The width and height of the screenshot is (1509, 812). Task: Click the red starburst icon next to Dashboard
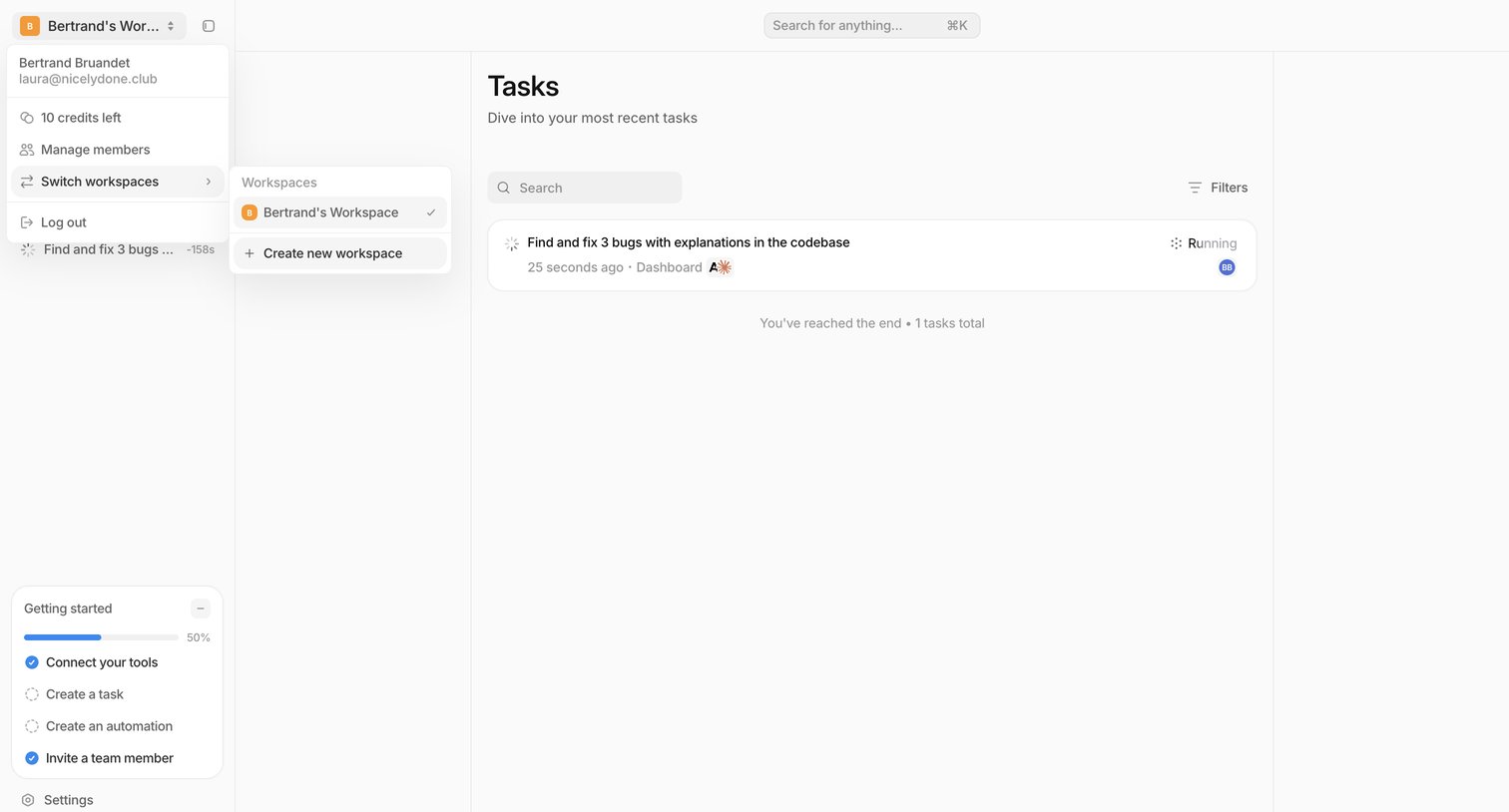pyautogui.click(x=725, y=267)
